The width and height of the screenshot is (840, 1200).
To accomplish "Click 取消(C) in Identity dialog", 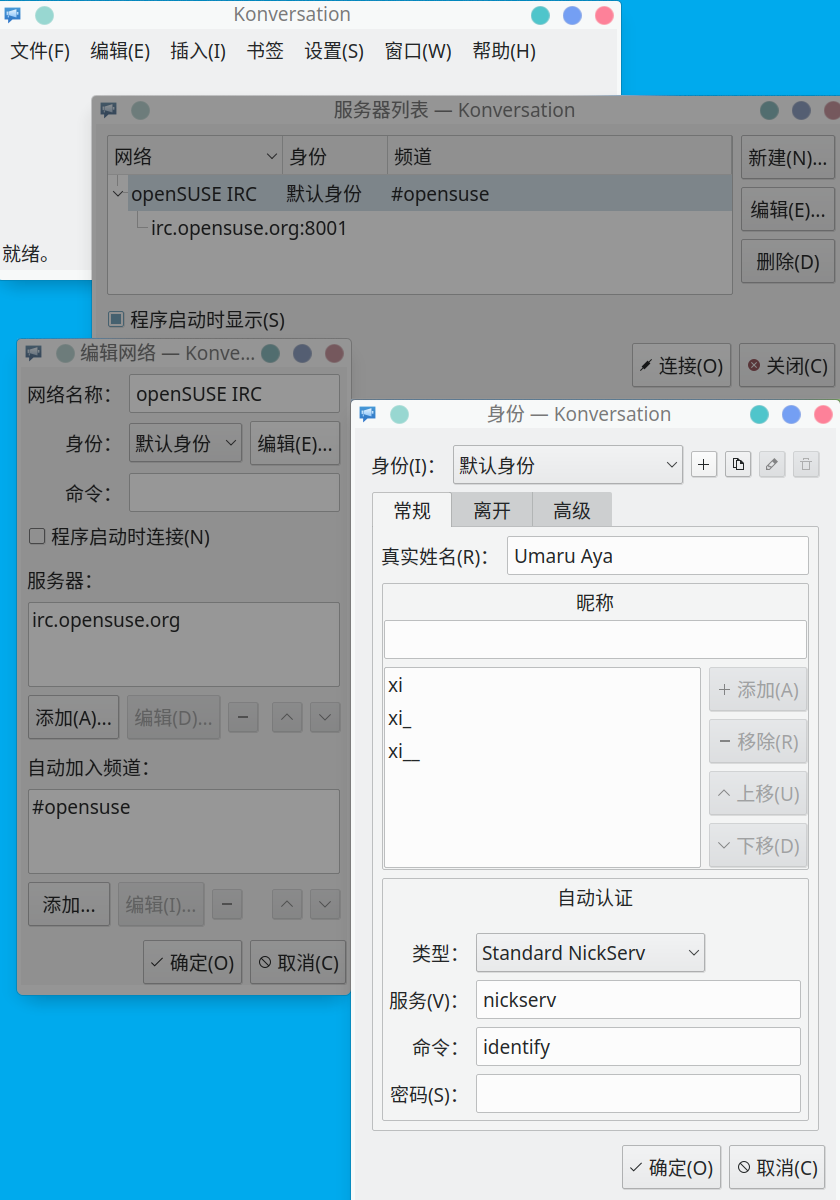I will (777, 1167).
